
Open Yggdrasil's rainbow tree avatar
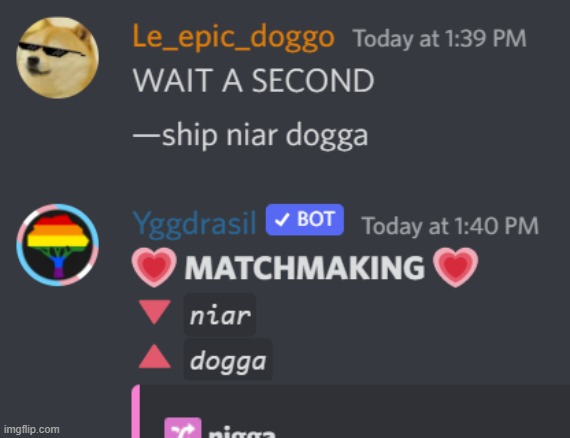click(x=57, y=245)
